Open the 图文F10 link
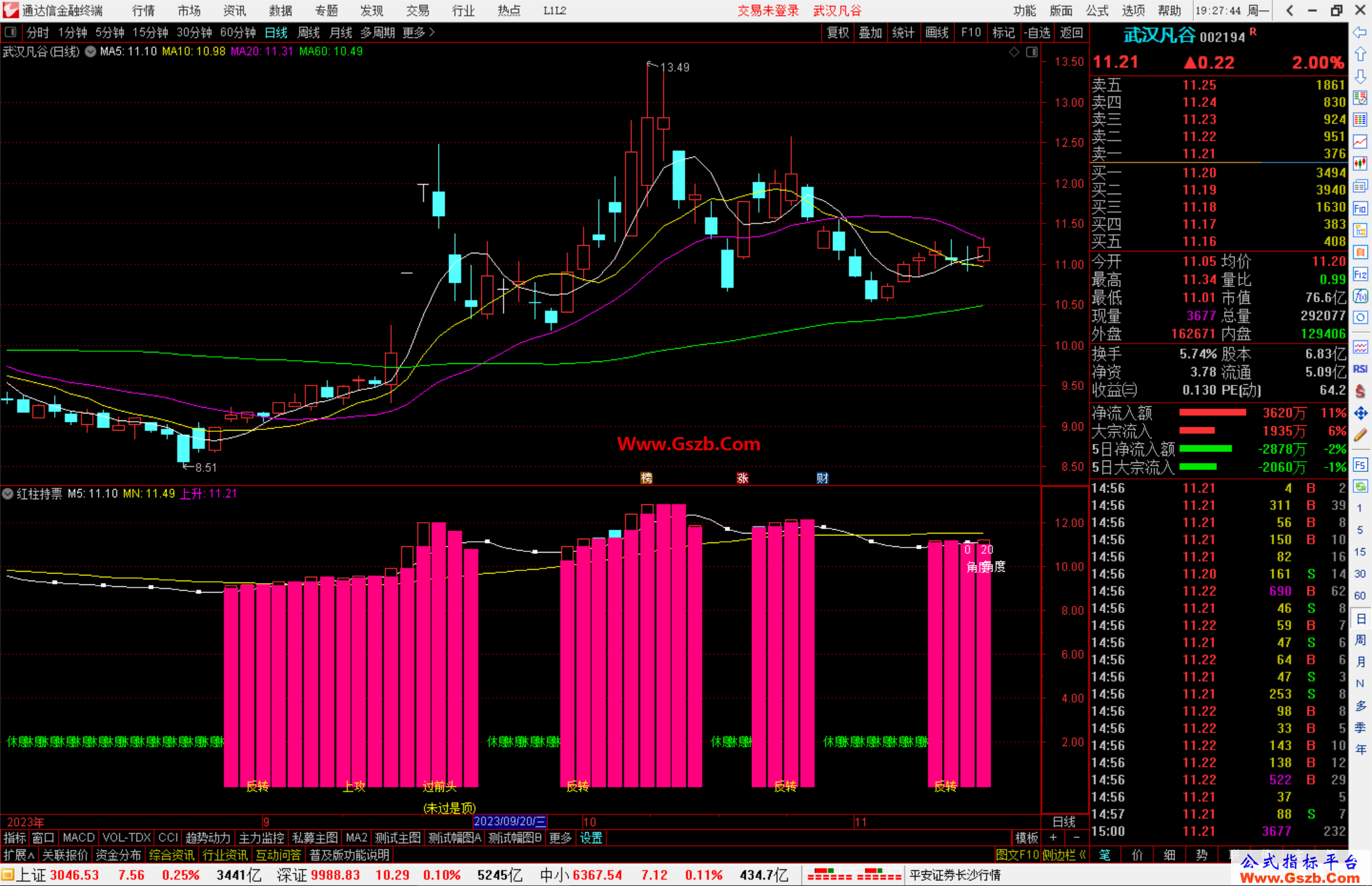Screen dimensions: 1372x886 (1018, 855)
